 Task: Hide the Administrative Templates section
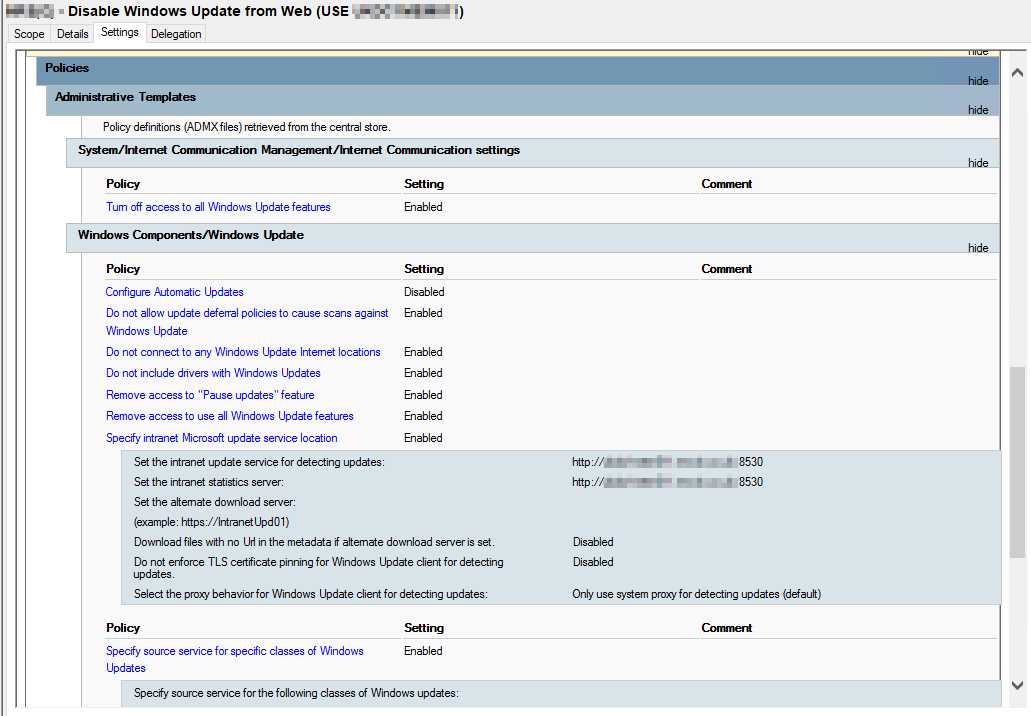pyautogui.click(x=978, y=109)
